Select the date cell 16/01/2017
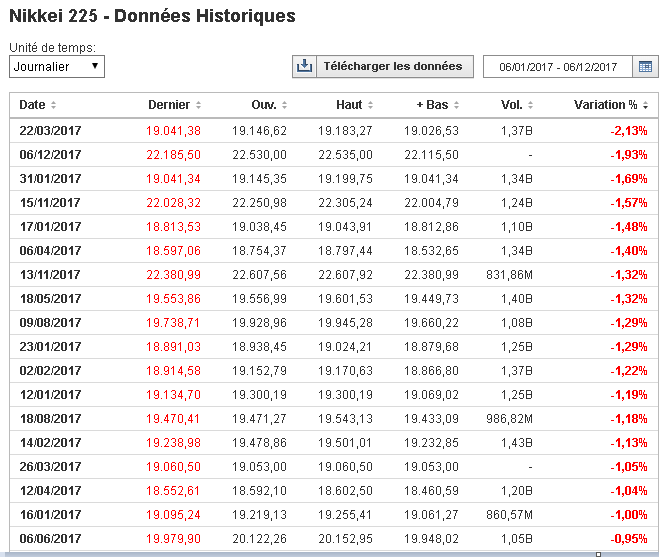This screenshot has width=659, height=557. [50, 514]
